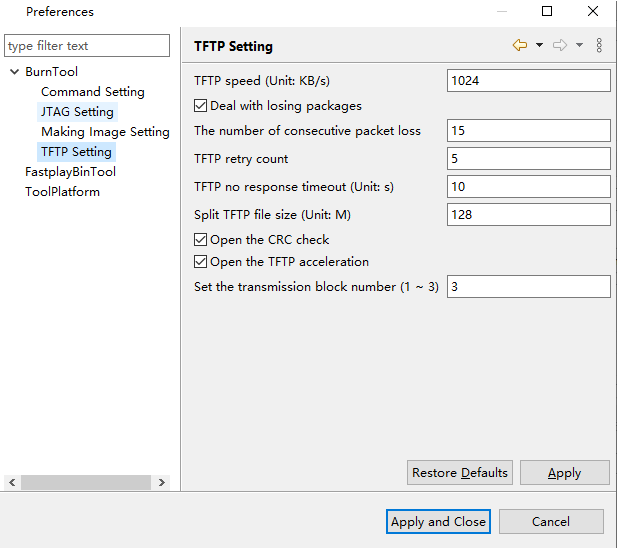This screenshot has height=548, width=617.
Task: Open FastplayBinTool preferences
Action: click(70, 172)
